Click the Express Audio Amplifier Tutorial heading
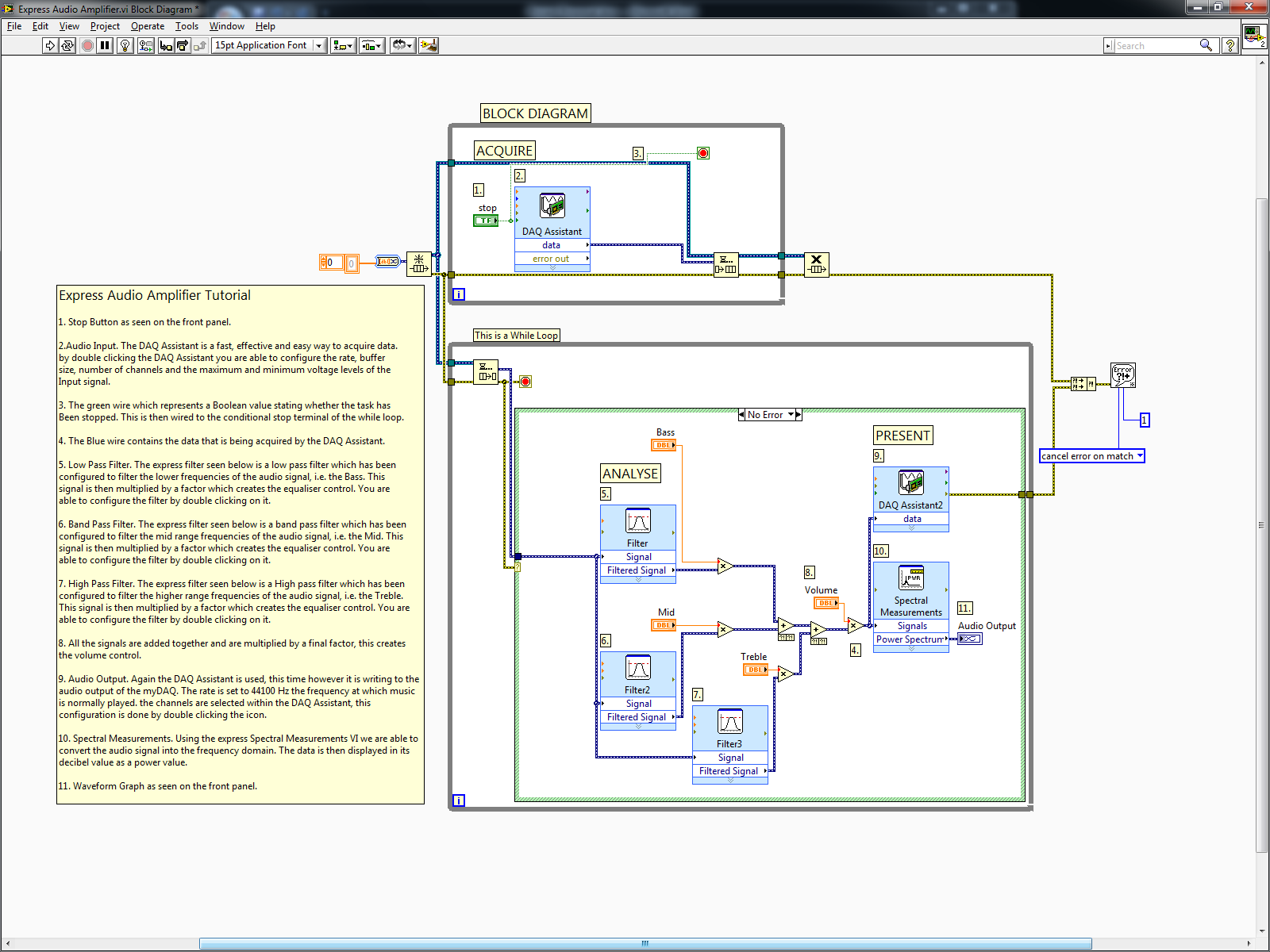Screen dimensions: 1270x952 (x=155, y=295)
